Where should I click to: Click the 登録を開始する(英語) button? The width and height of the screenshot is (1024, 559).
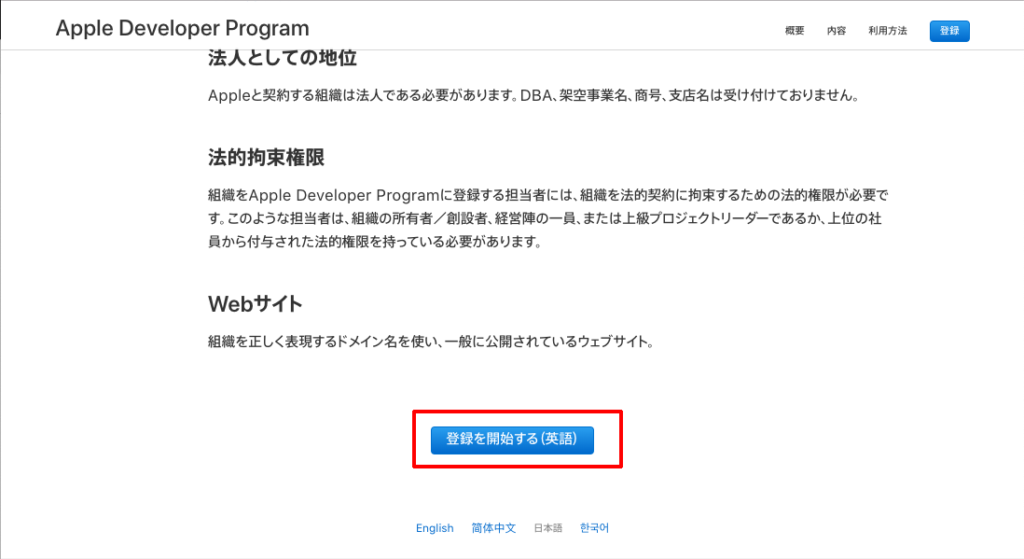512,439
